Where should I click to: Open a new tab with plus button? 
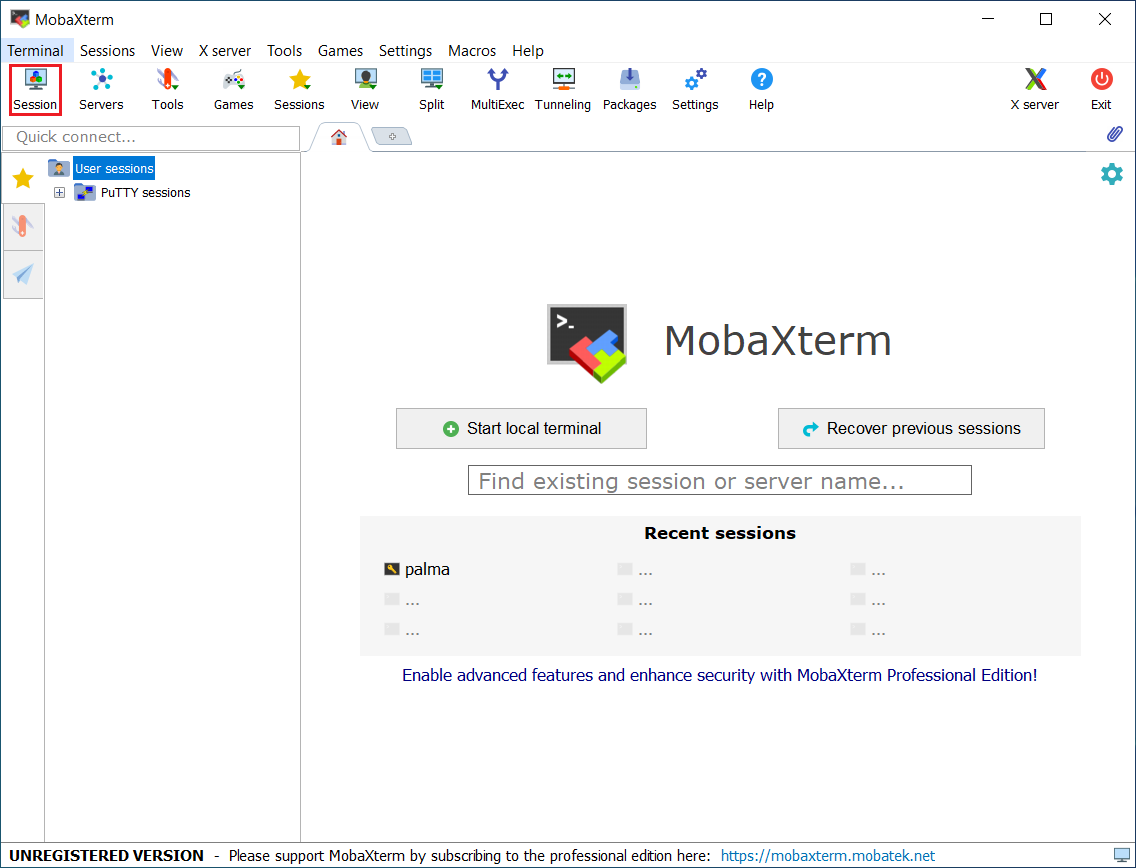[x=392, y=136]
